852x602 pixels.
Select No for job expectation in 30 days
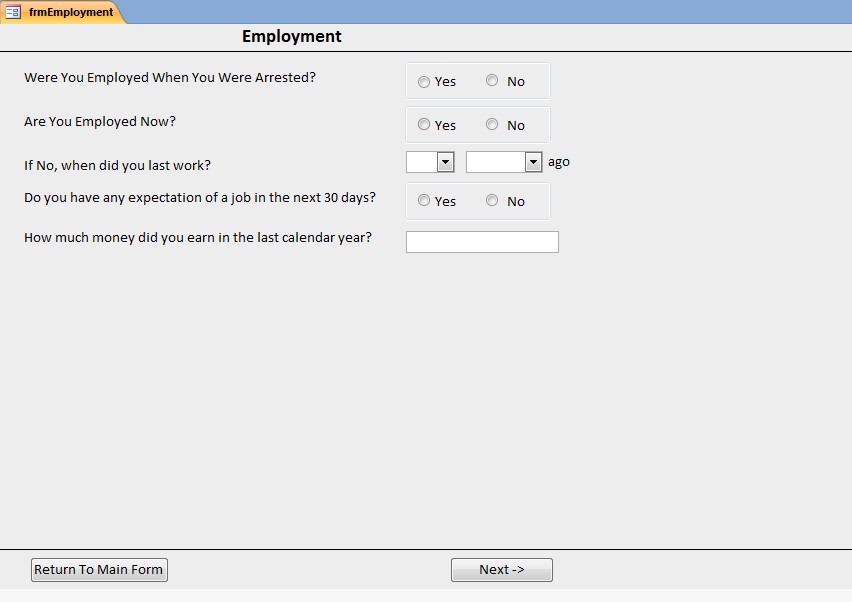click(492, 200)
